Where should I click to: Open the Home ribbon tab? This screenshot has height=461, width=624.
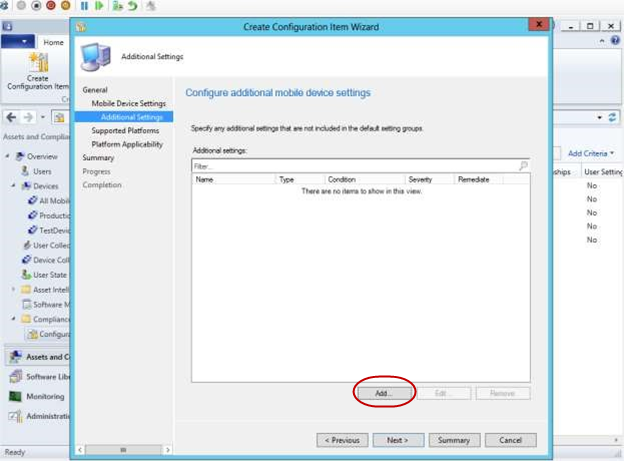[x=53, y=42]
